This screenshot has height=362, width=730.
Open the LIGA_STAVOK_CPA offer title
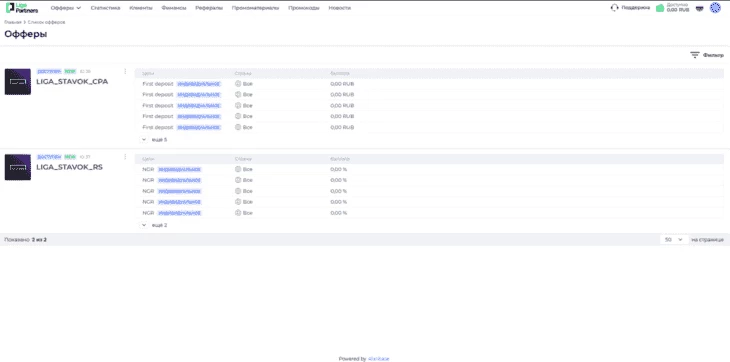click(72, 81)
